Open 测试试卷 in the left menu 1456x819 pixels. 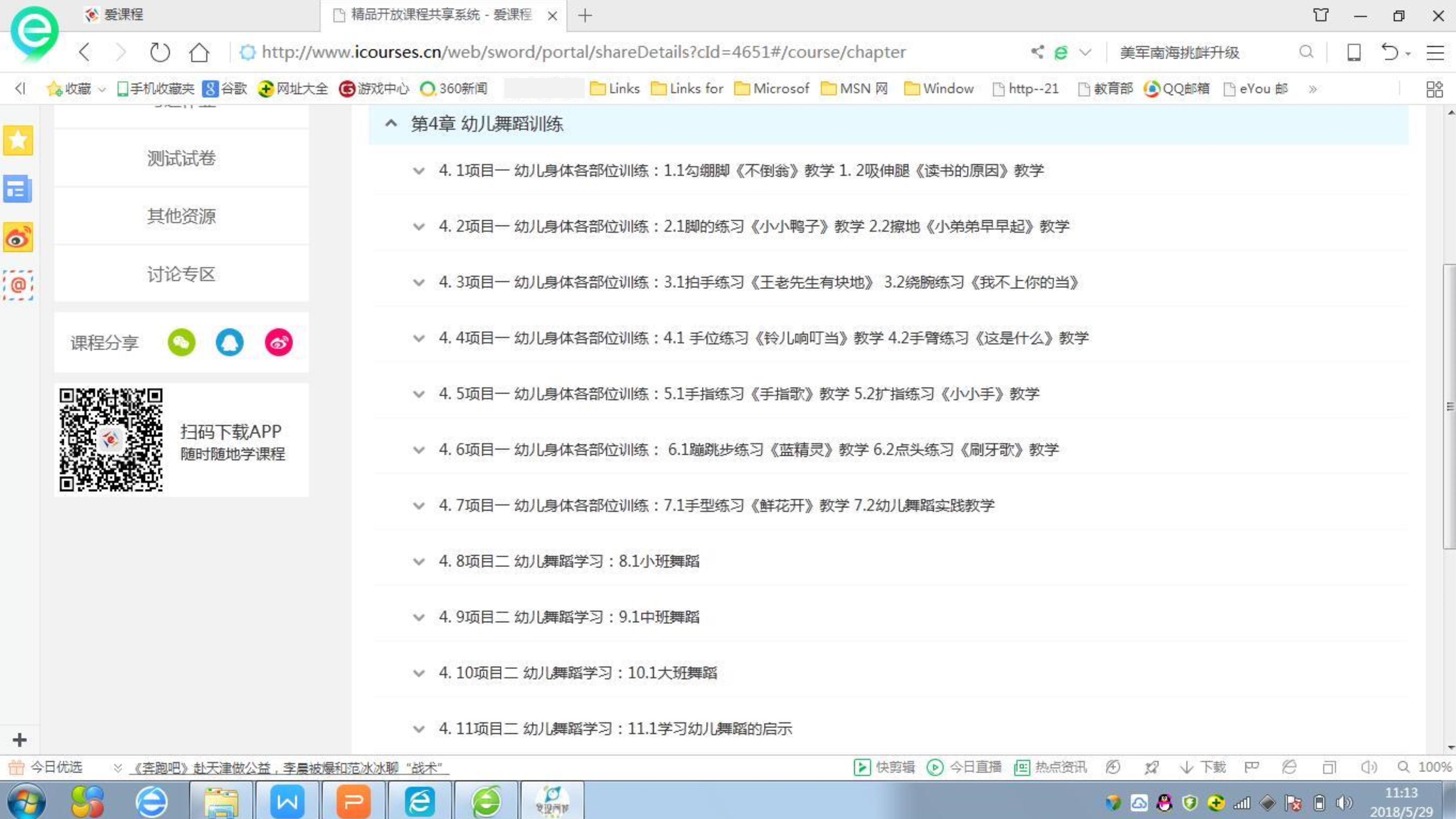coord(181,158)
